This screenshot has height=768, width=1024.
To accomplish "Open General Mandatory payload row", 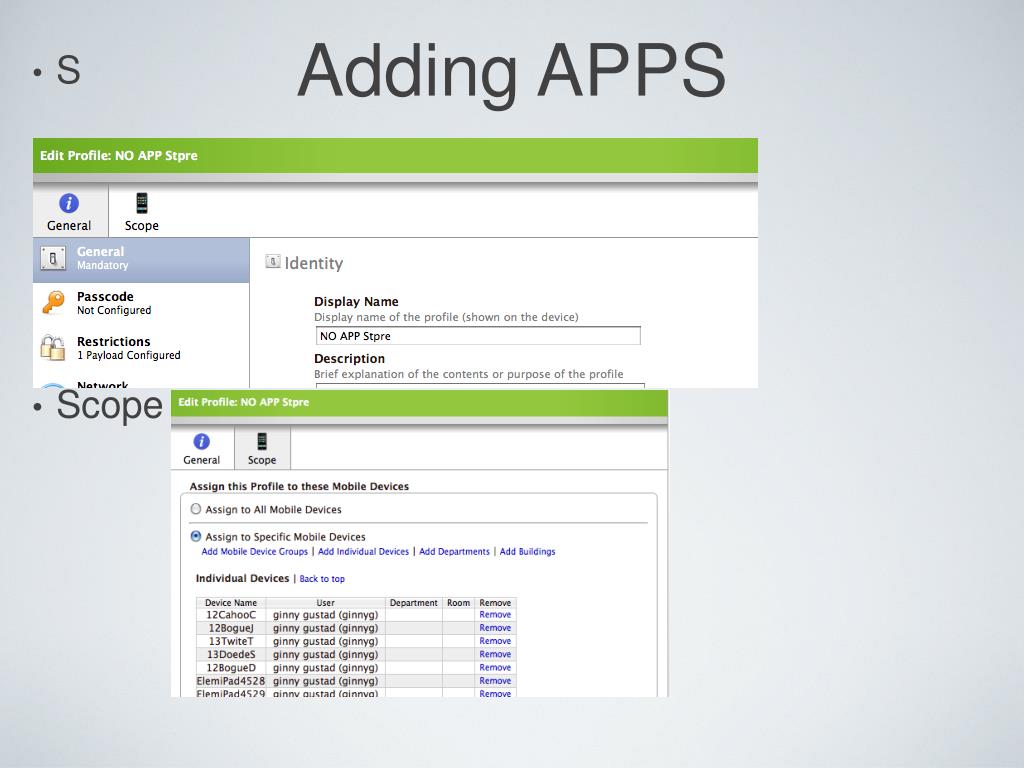I will coord(141,260).
